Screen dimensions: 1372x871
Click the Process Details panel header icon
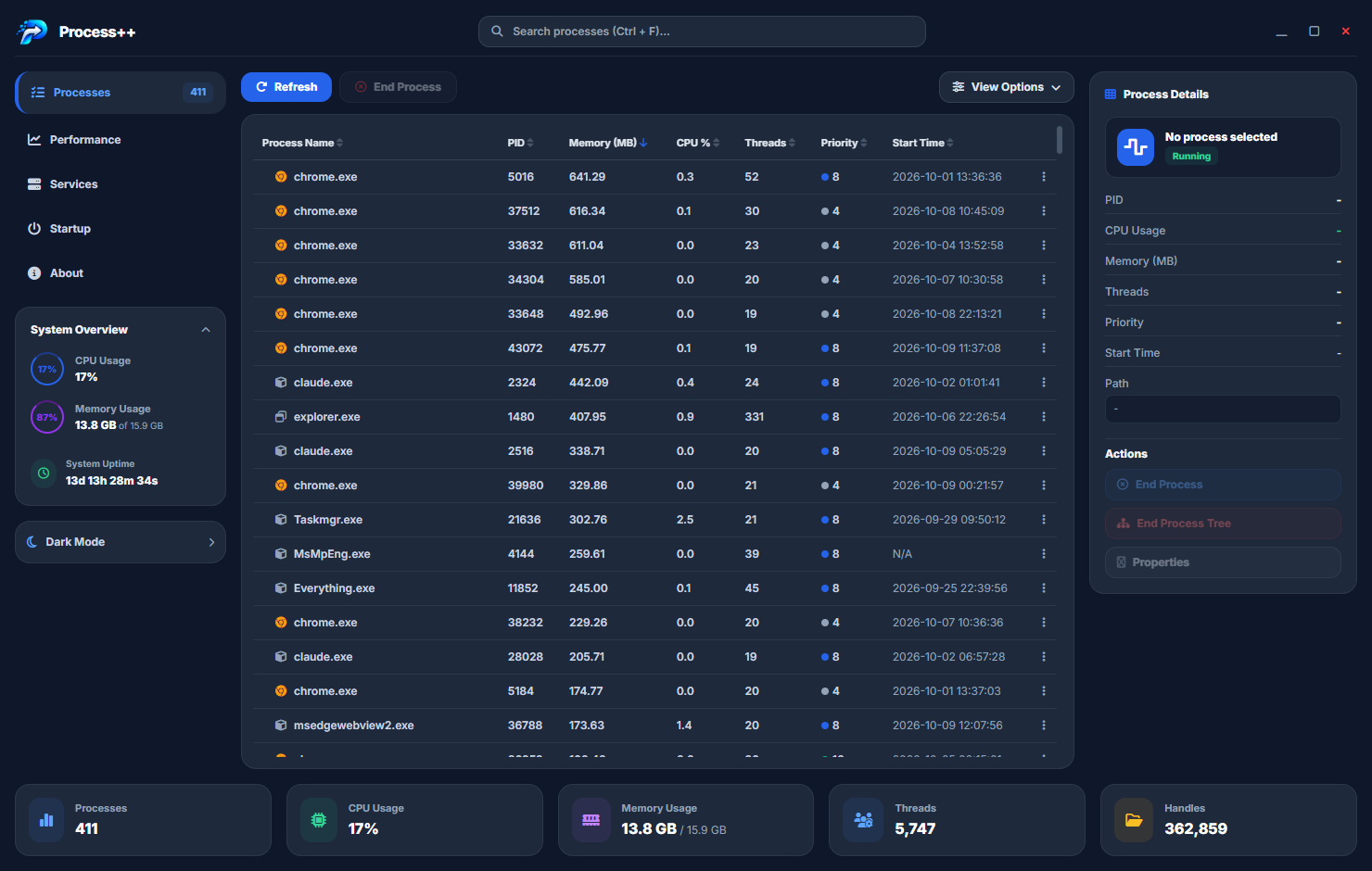1111,95
